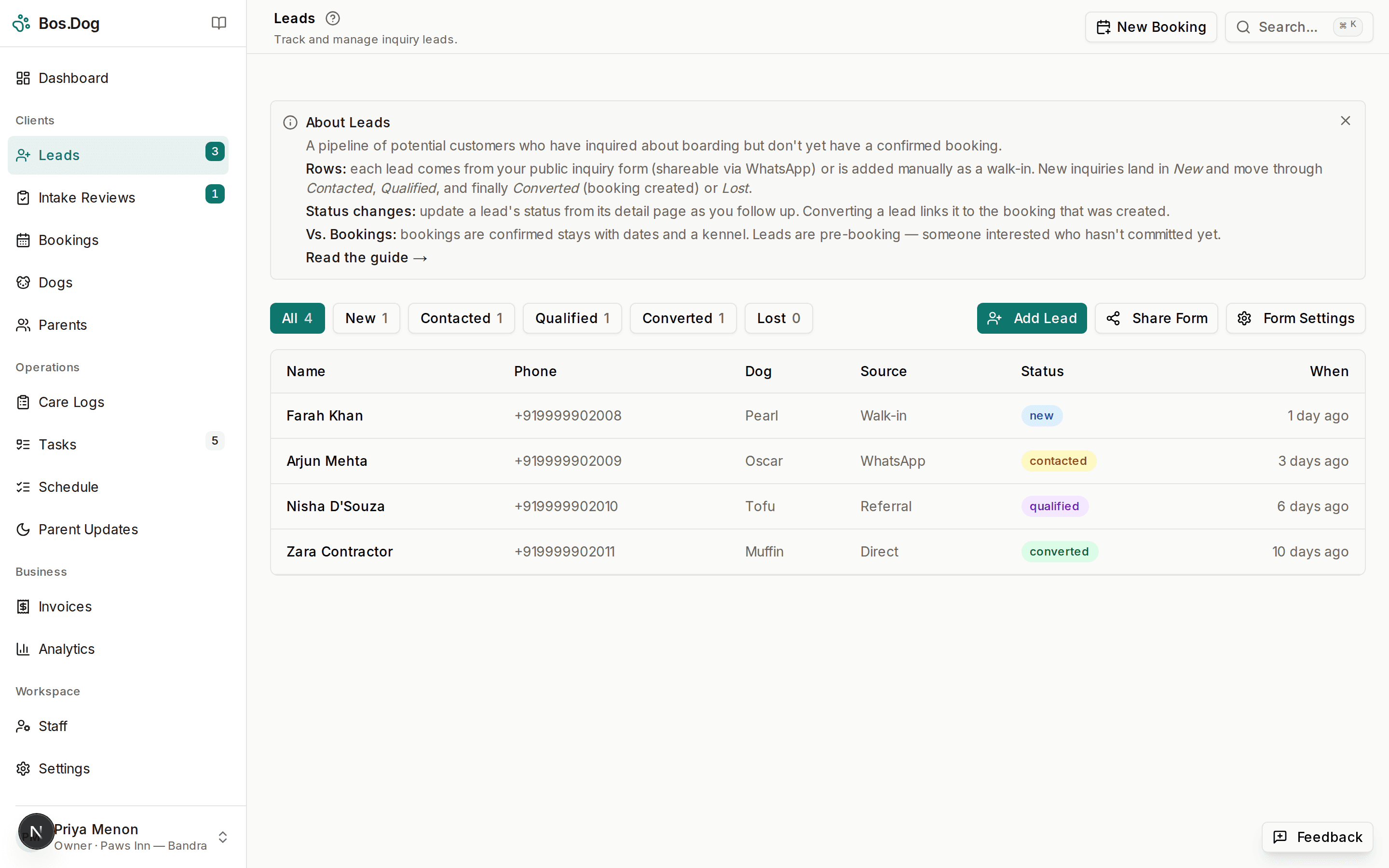The image size is (1389, 868).
Task: Show the Qualified leads tab
Action: pyautogui.click(x=572, y=318)
